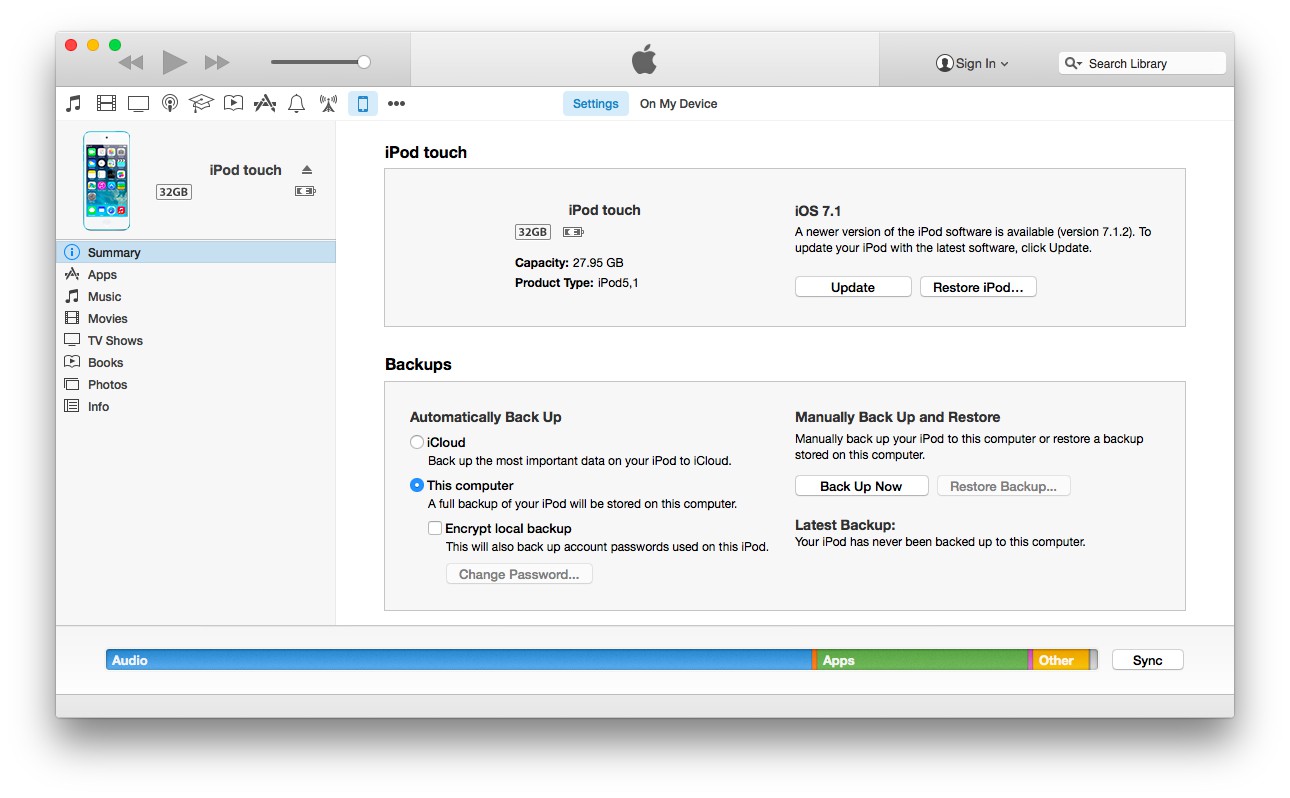Viewport: 1290px width, 798px height.
Task: Select Summary in the sidebar
Action: coord(196,252)
